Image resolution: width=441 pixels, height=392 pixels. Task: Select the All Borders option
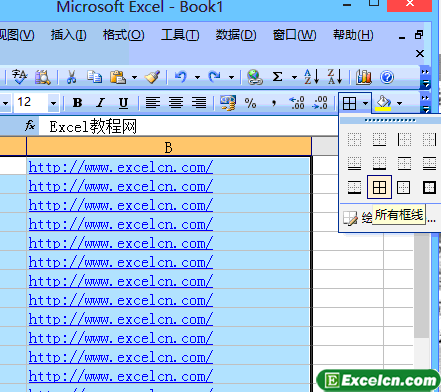click(x=379, y=187)
